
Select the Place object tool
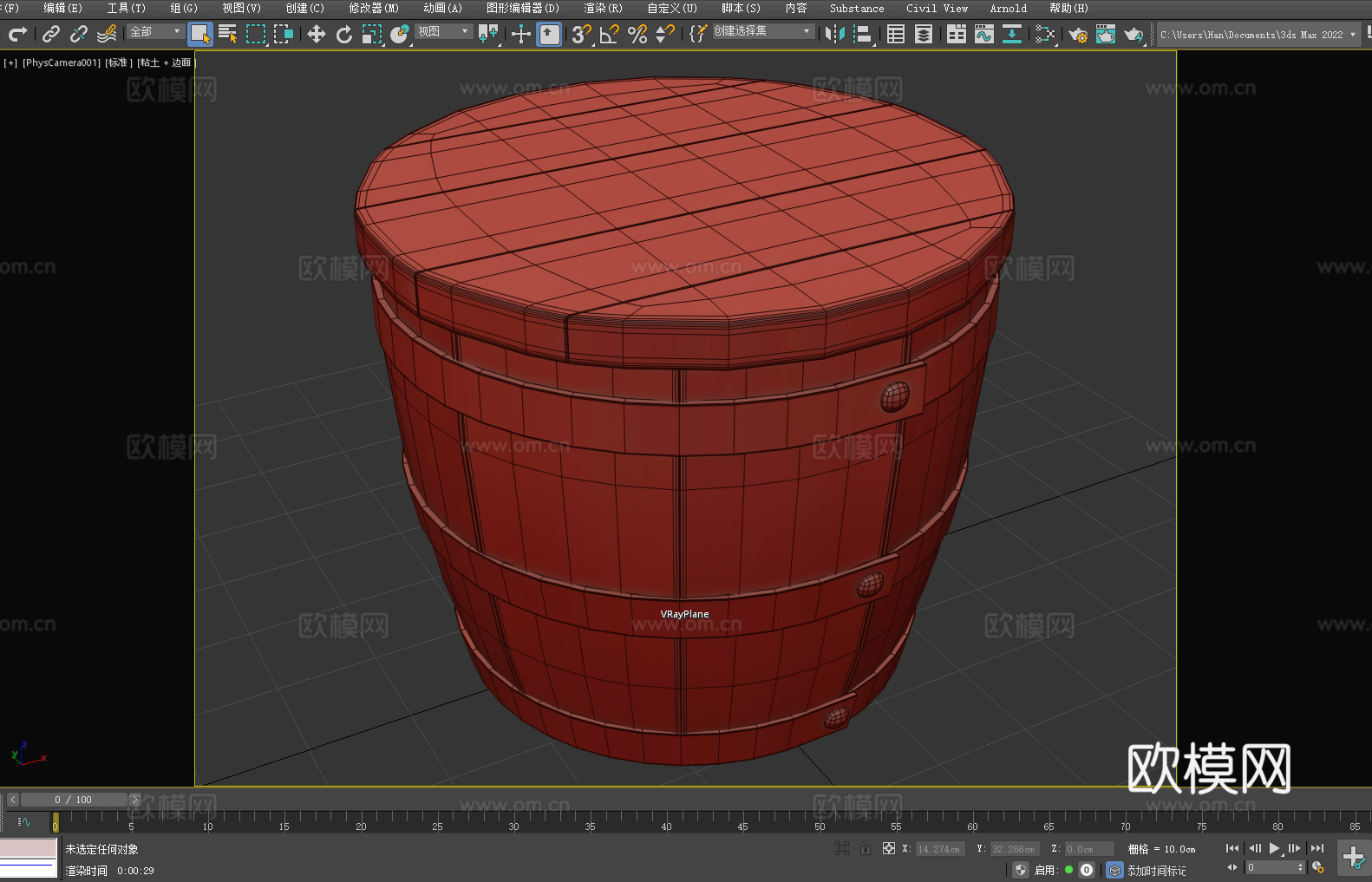[x=400, y=34]
